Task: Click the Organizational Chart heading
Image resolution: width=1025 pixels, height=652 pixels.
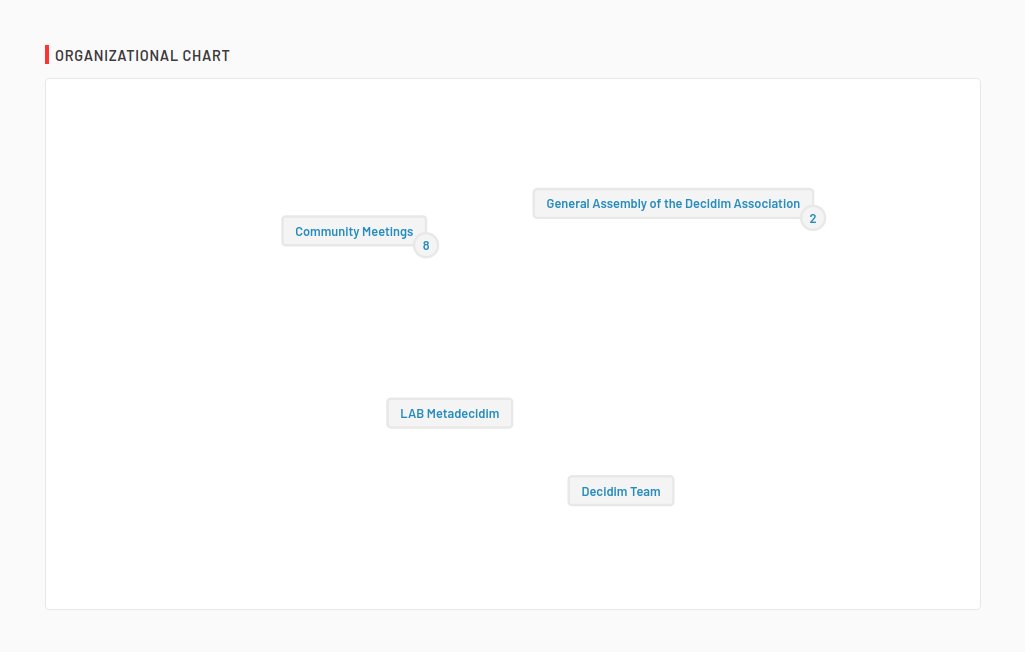Action: [x=142, y=56]
